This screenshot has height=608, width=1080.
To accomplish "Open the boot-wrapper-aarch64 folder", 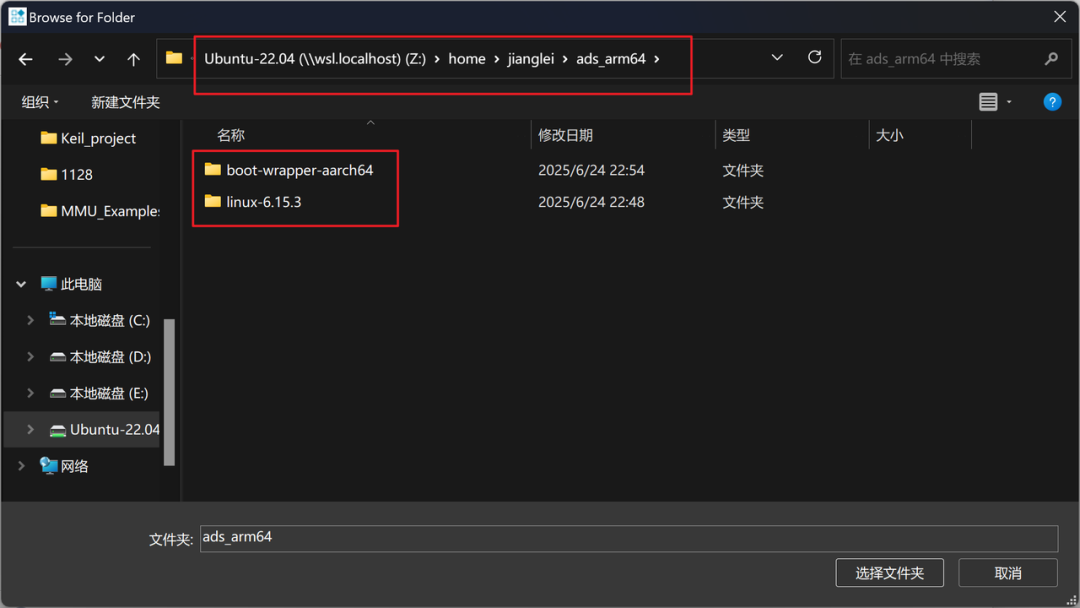I will (x=299, y=170).
